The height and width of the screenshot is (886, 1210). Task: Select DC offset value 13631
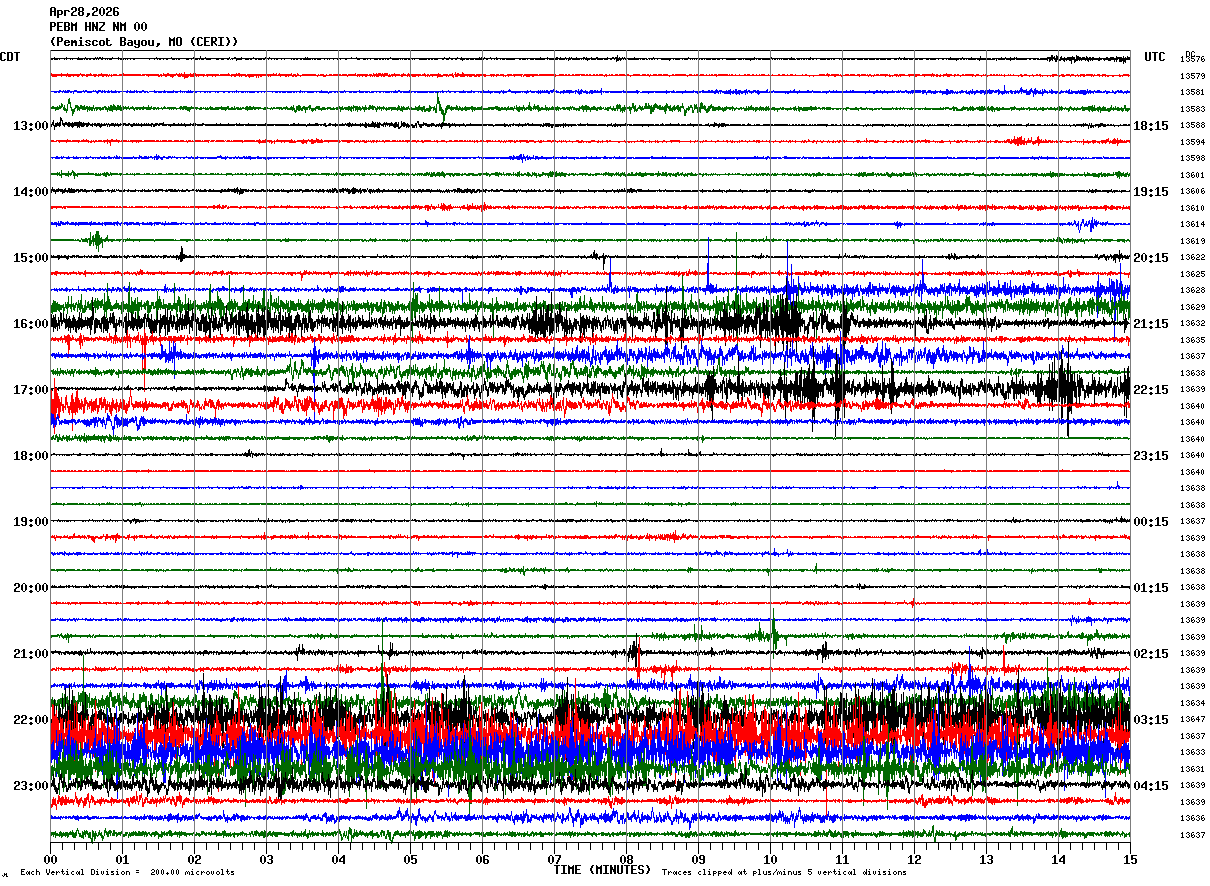click(1192, 769)
